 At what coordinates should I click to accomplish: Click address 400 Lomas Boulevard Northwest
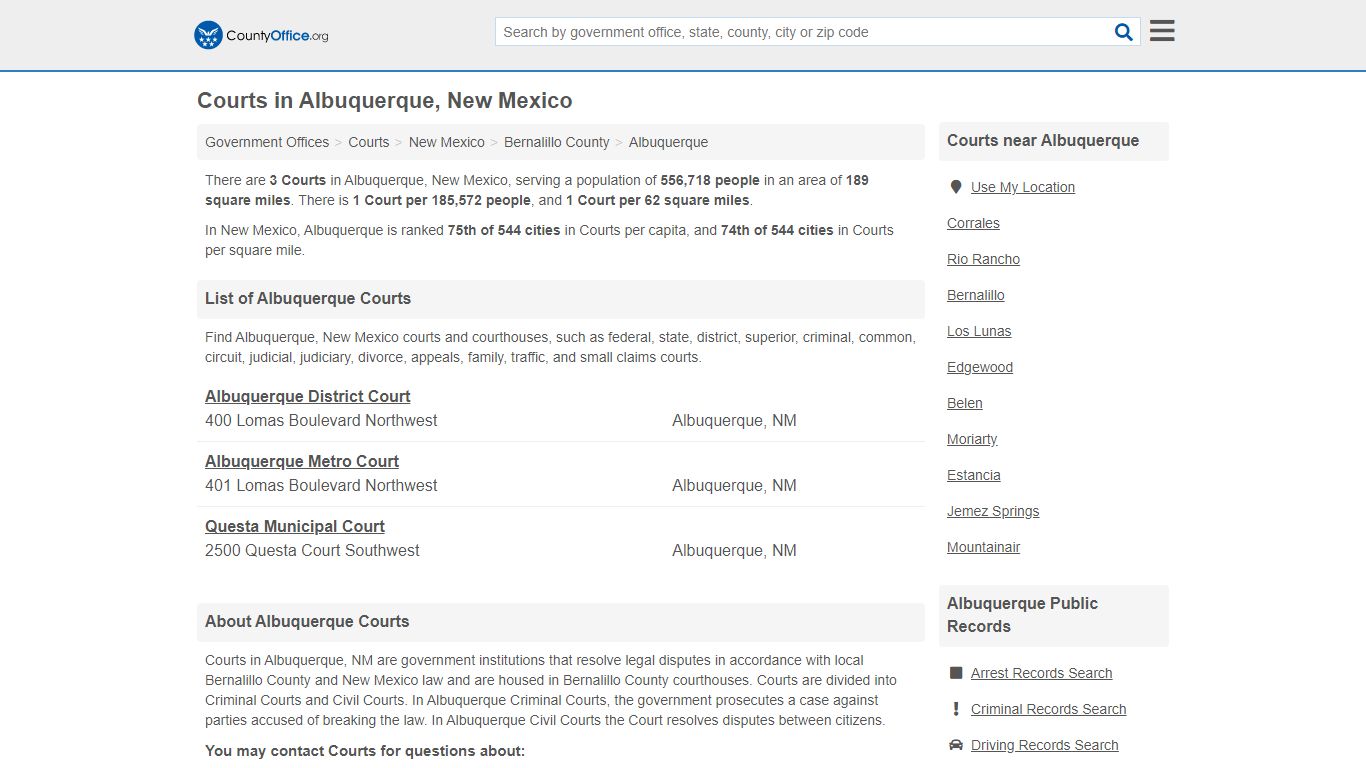point(321,421)
